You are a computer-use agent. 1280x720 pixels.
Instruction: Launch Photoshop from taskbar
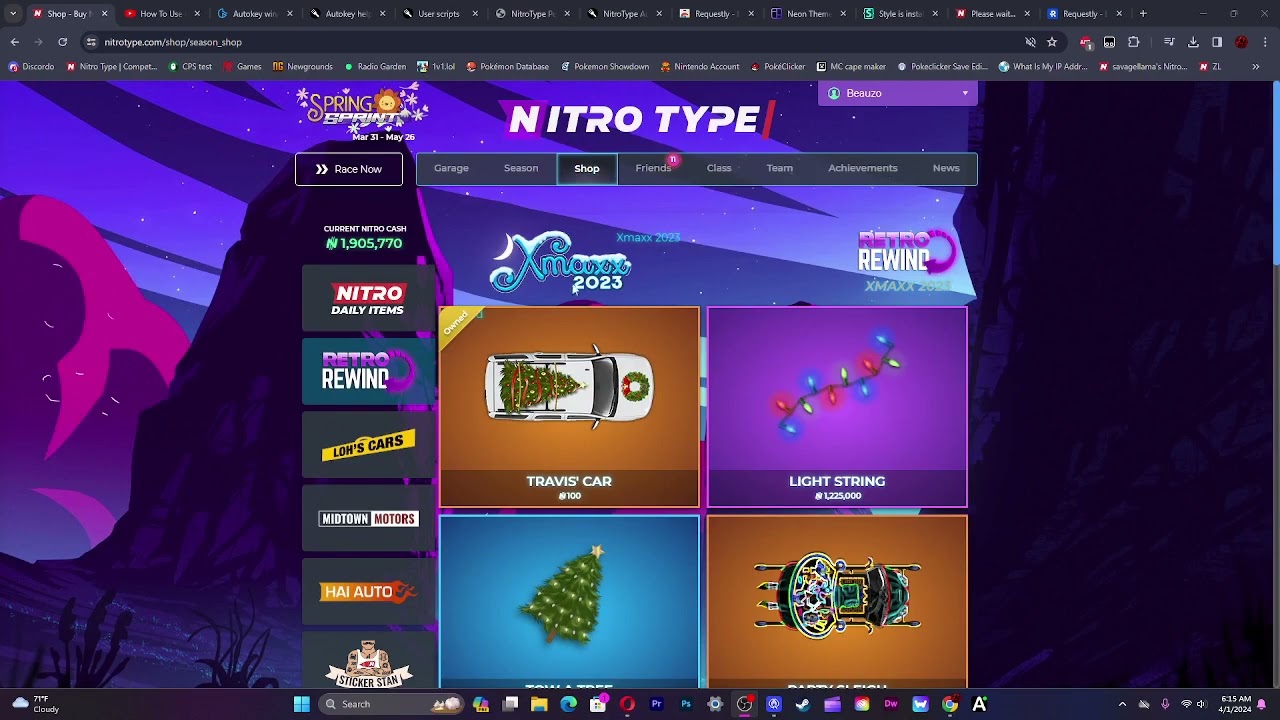click(x=686, y=704)
